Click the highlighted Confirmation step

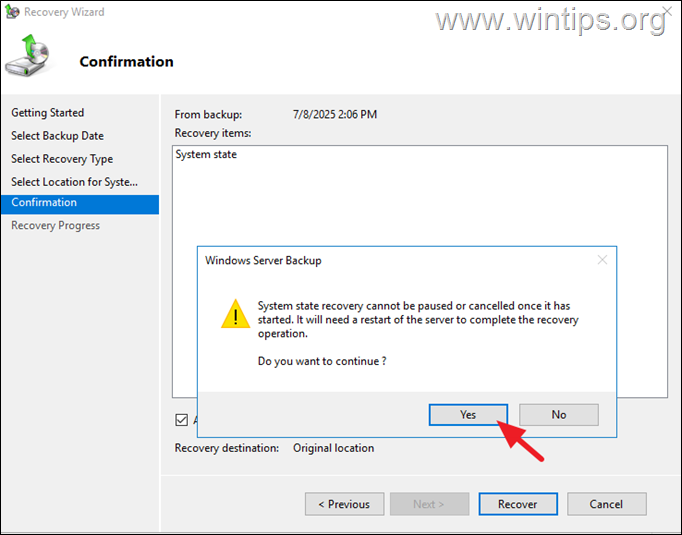pos(44,203)
